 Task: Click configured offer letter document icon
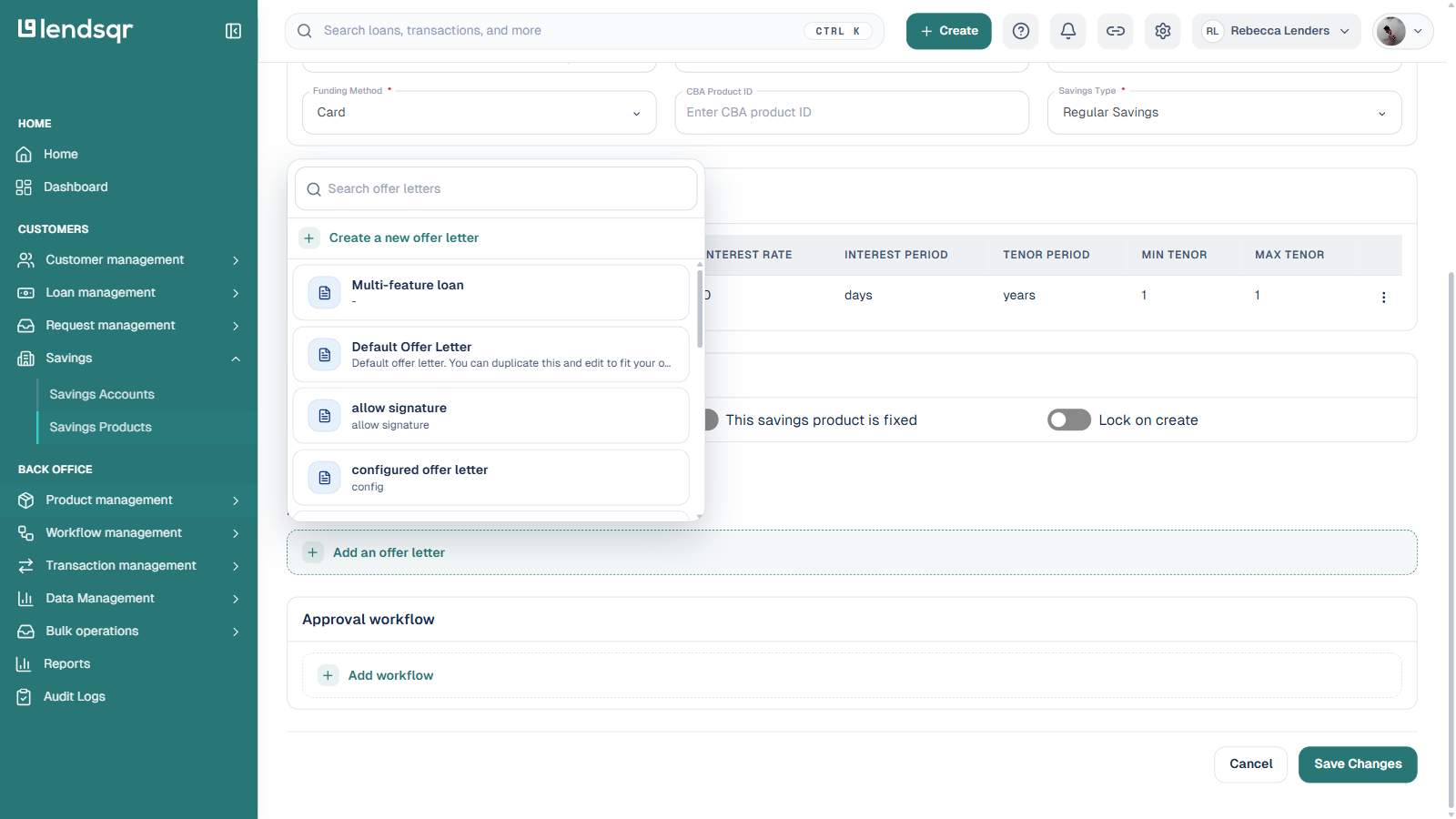click(x=324, y=478)
